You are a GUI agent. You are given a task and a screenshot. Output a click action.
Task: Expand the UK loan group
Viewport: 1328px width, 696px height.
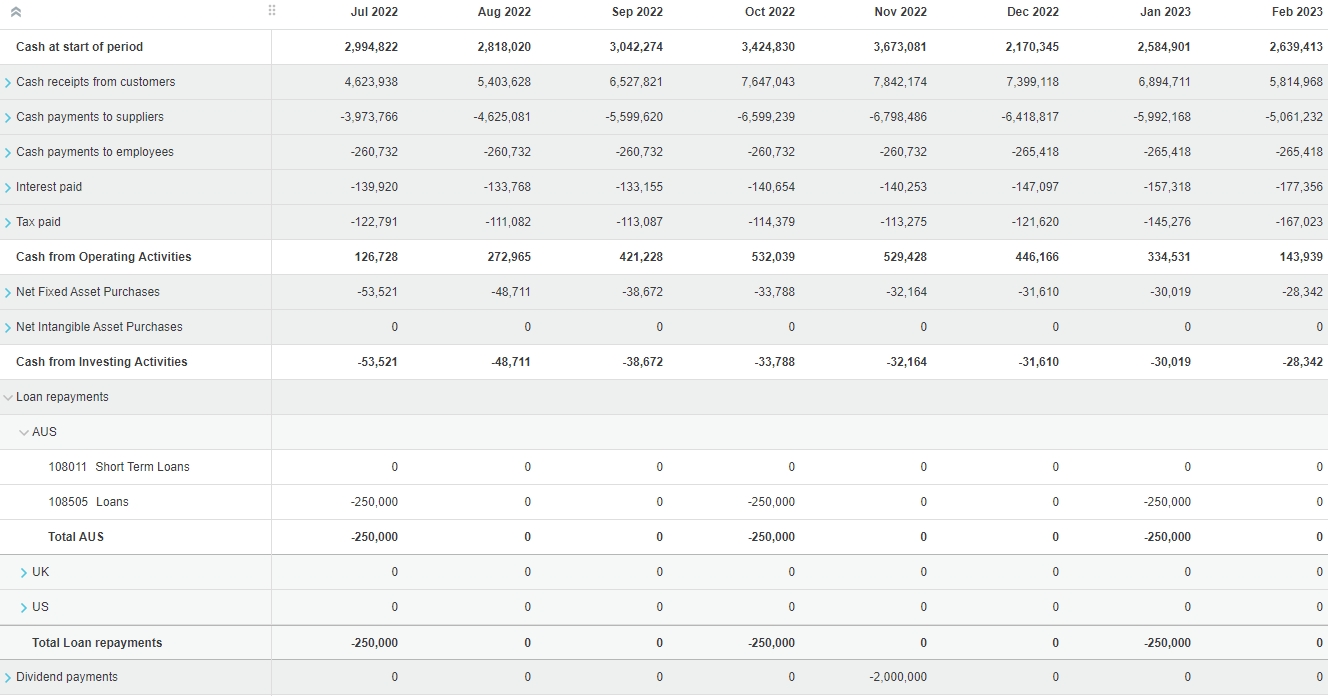click(24, 572)
